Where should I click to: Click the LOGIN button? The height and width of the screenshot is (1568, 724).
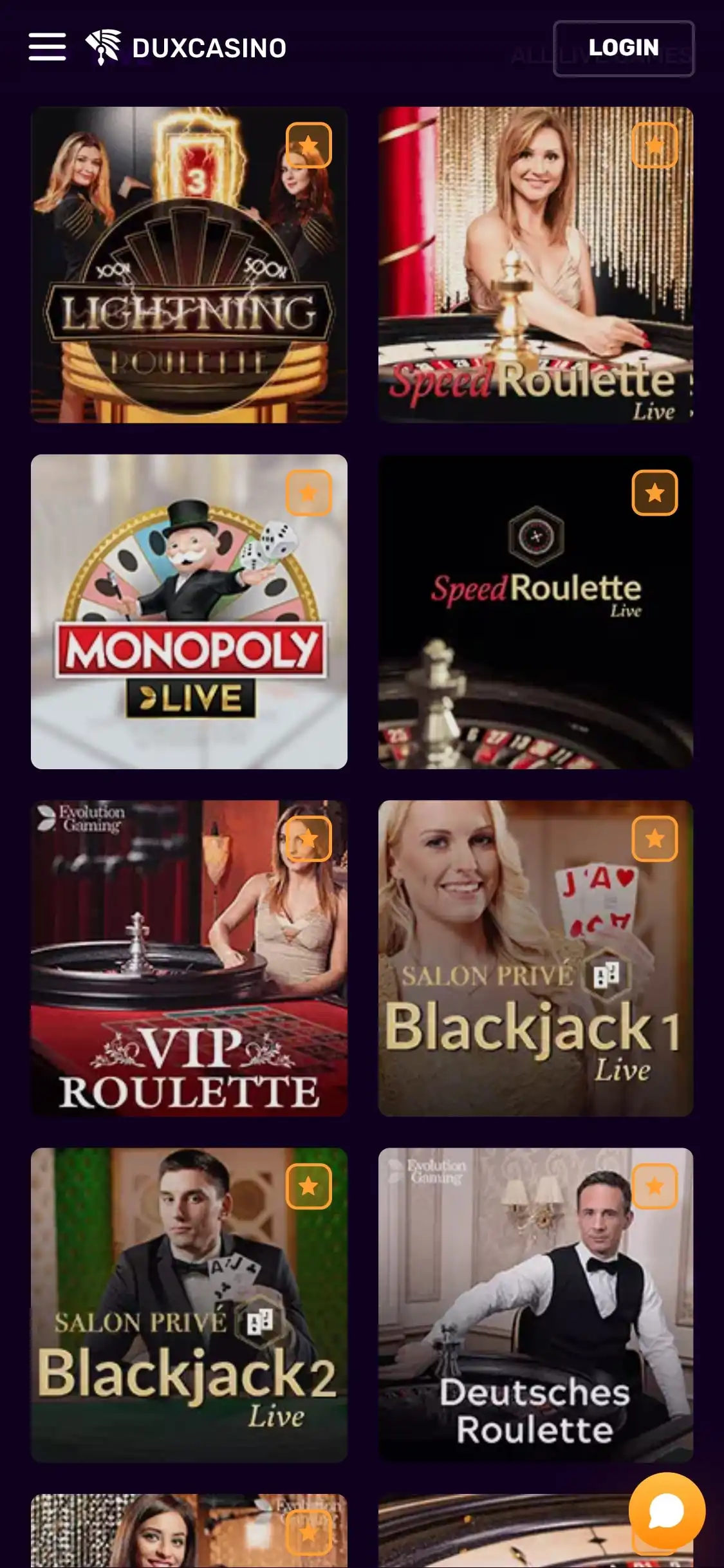624,48
